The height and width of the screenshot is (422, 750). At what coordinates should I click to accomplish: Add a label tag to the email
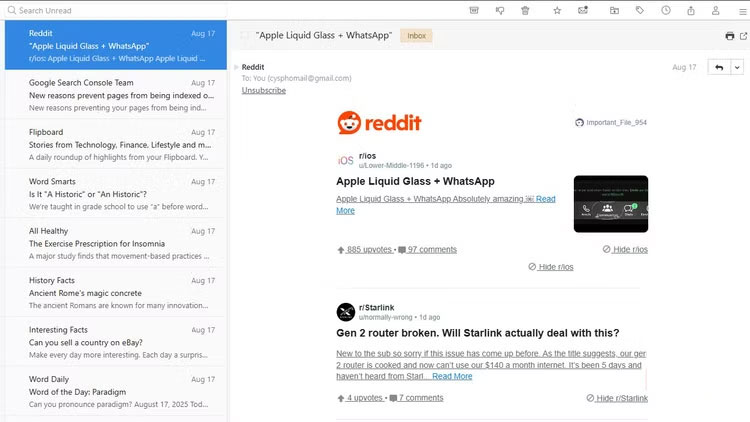pyautogui.click(x=639, y=10)
